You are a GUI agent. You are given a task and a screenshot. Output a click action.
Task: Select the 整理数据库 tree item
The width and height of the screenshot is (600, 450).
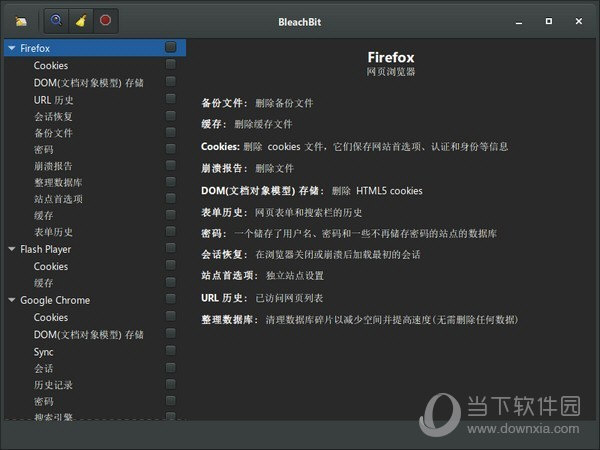coord(58,183)
